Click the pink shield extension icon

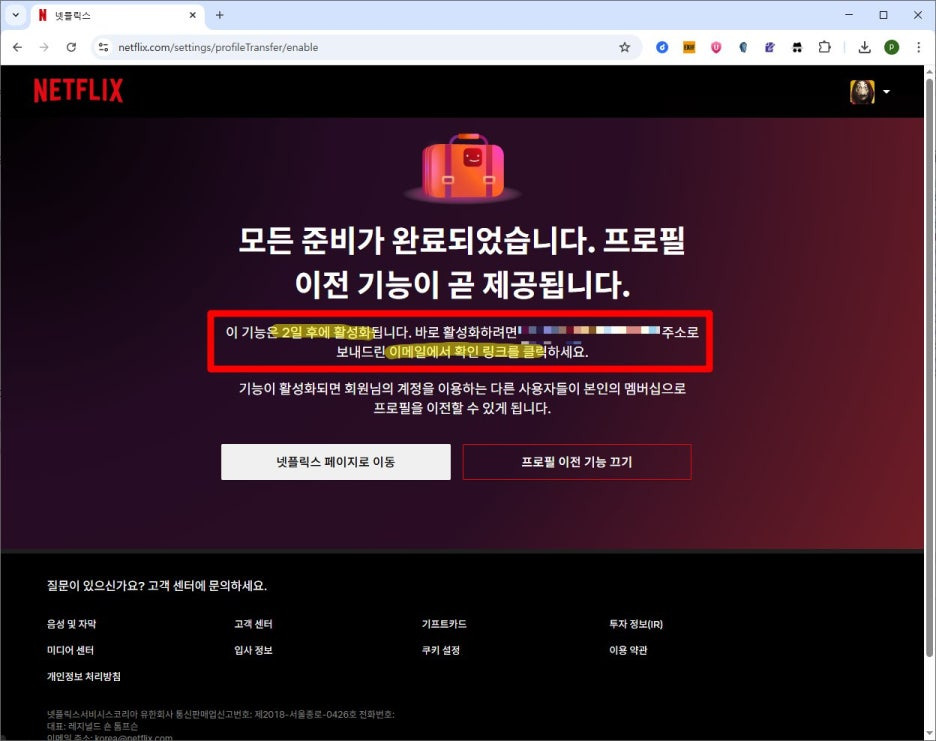tap(716, 47)
